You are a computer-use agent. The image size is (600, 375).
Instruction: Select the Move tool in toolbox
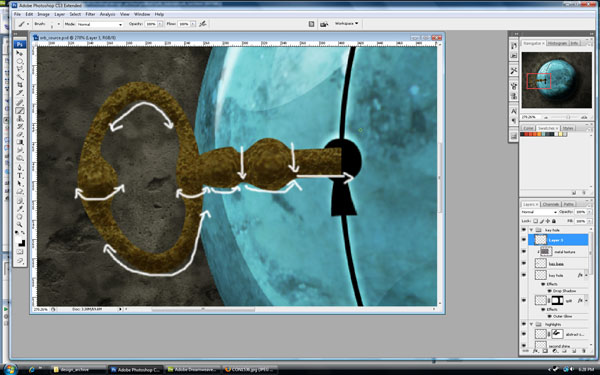20,53
